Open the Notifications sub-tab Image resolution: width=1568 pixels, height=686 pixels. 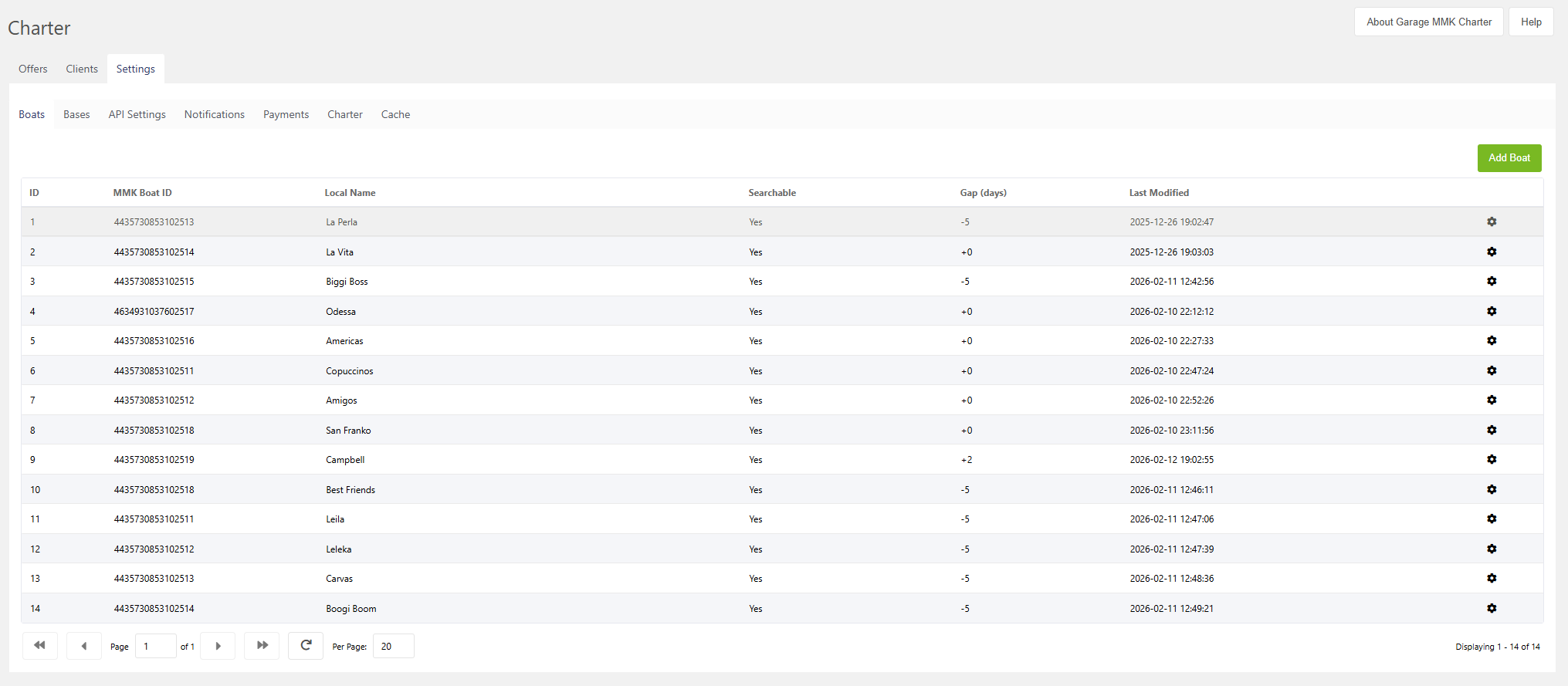point(215,114)
